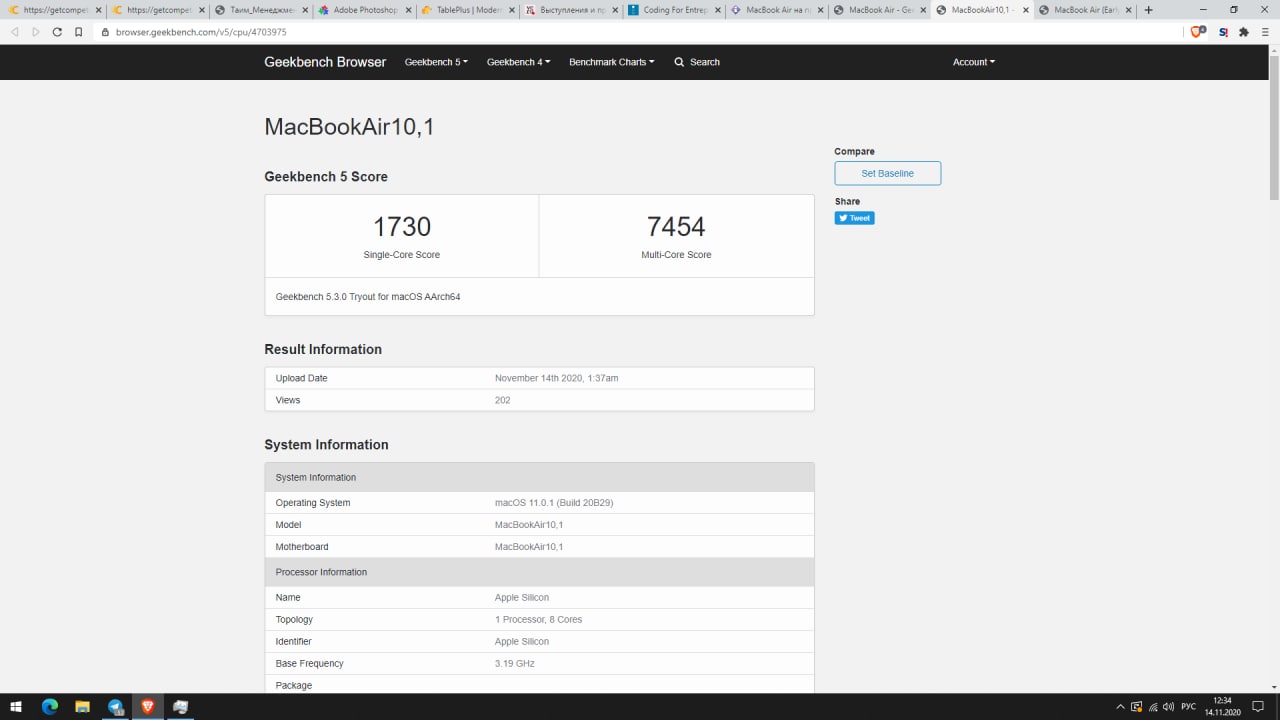Switch to Brave browser on the taskbar
Viewport: 1280px width, 720px height.
click(148, 706)
